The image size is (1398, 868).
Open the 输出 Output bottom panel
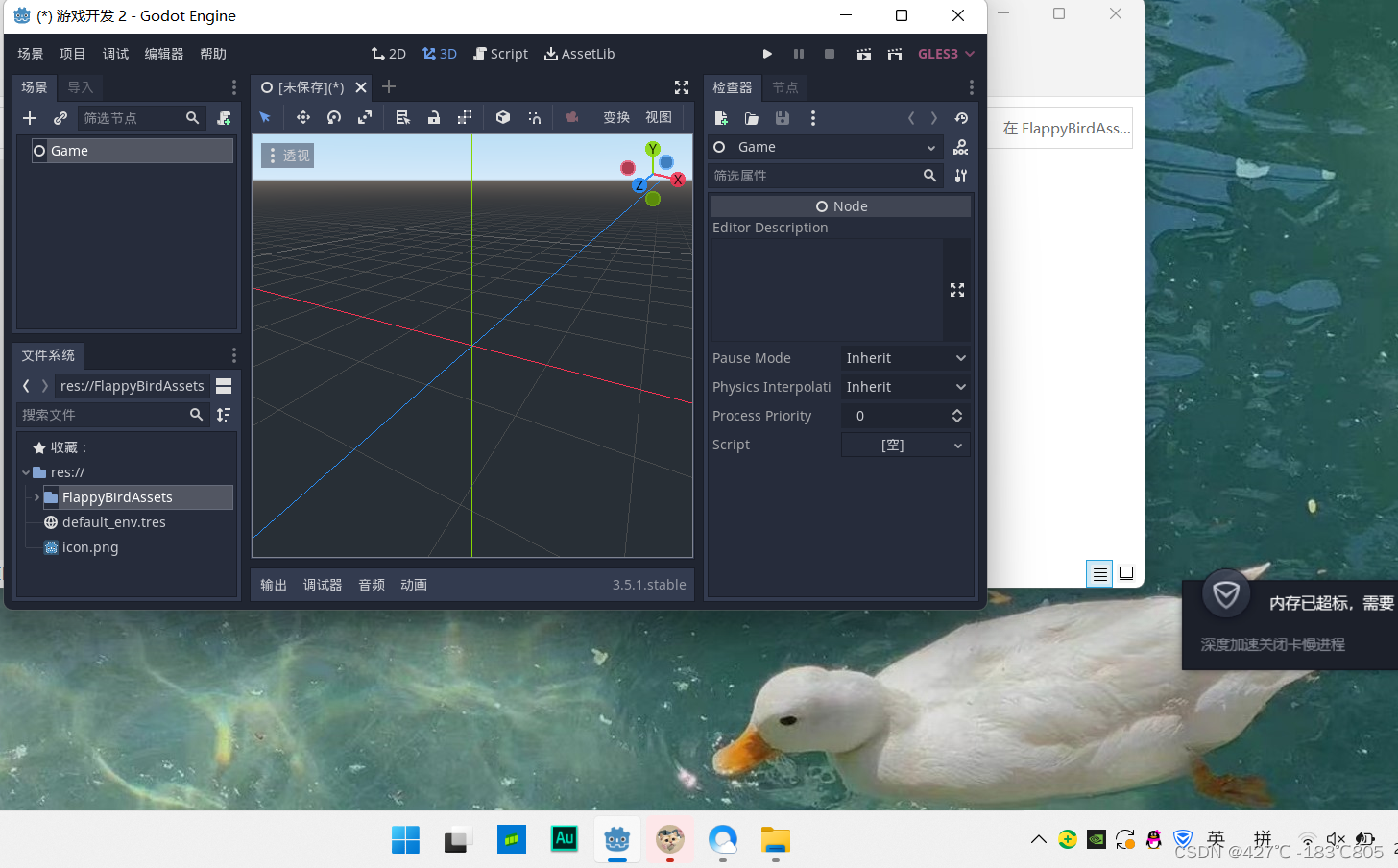pos(274,585)
